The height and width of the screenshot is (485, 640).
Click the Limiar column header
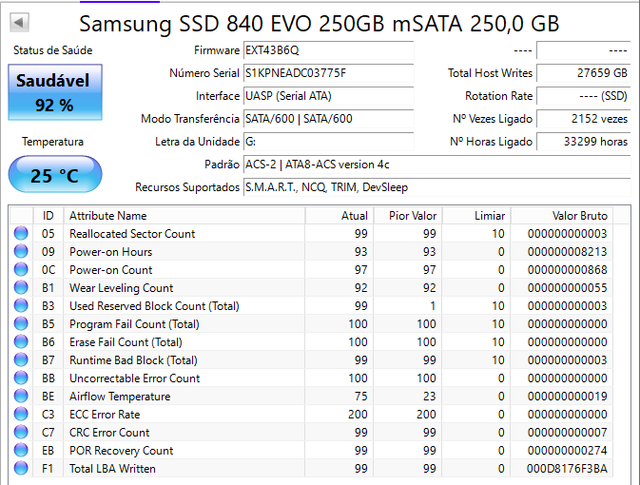point(476,216)
